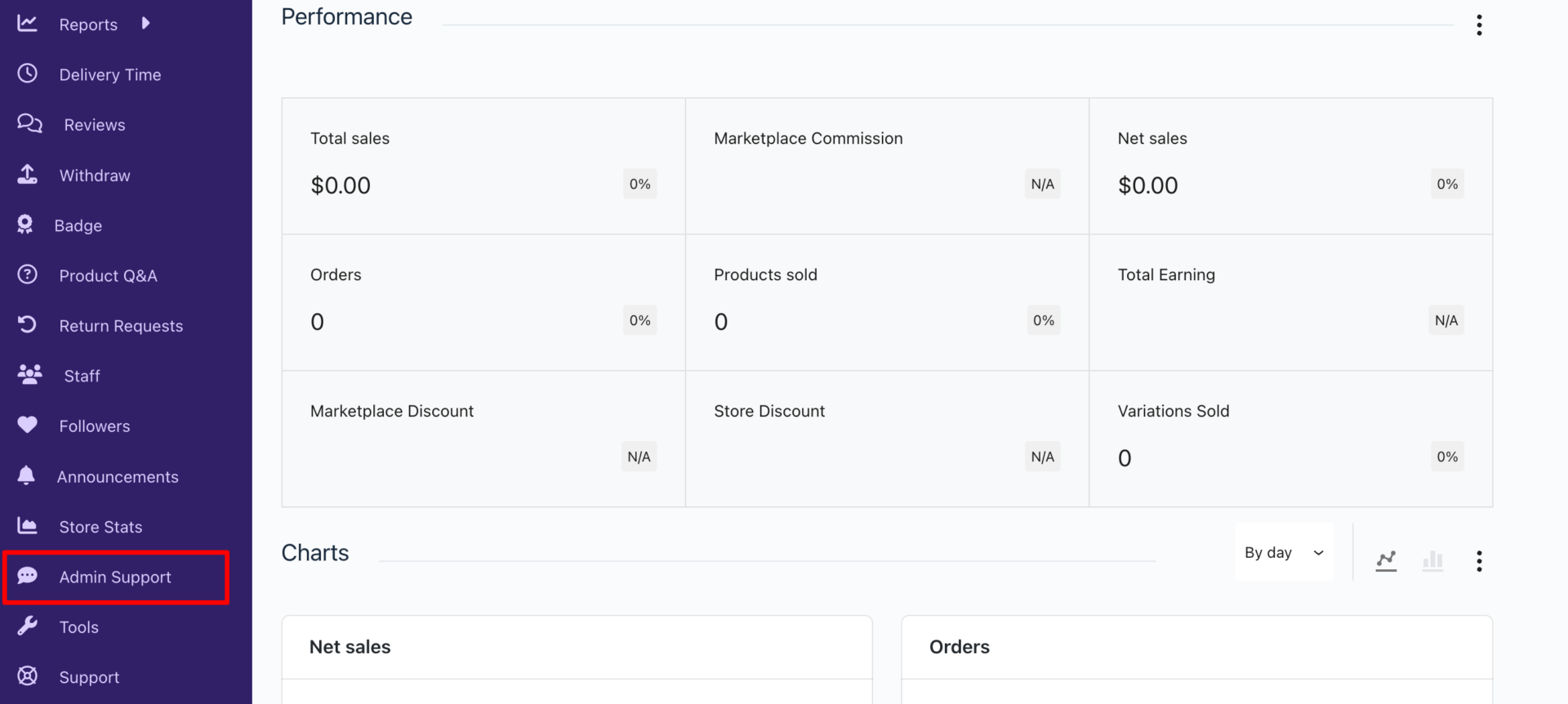Click the Return Requests undo icon

click(x=28, y=325)
